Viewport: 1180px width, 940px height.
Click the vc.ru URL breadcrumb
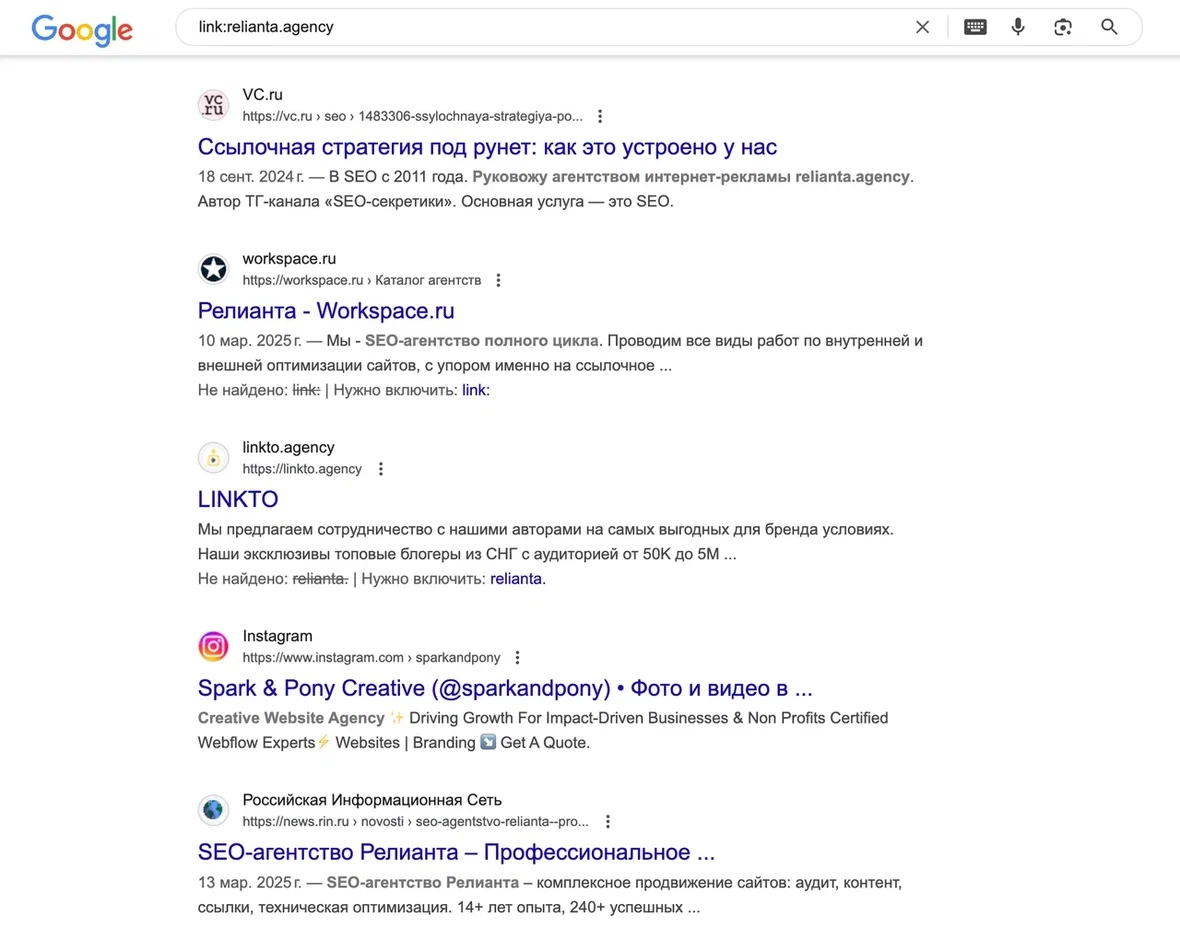pos(412,117)
